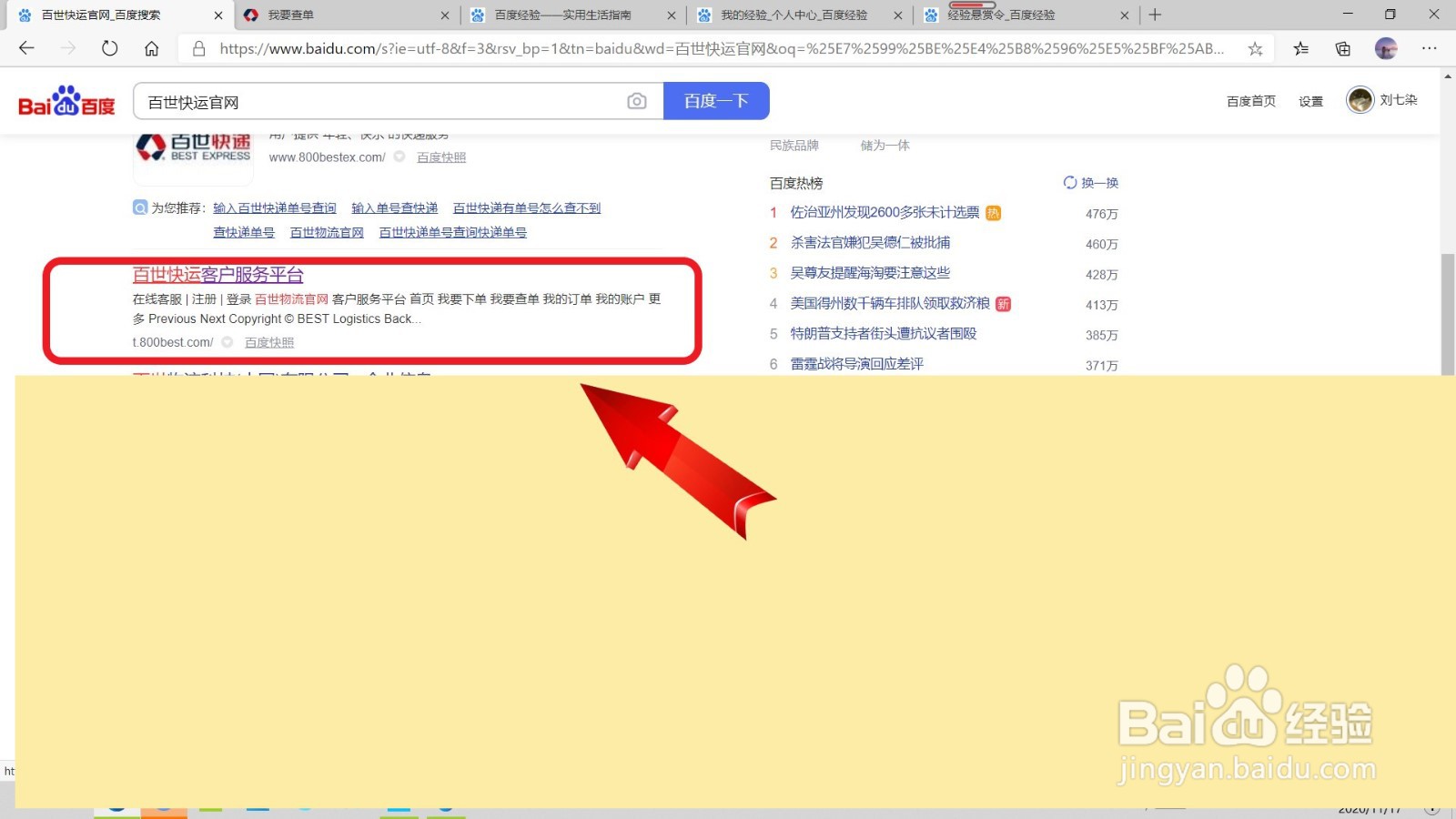Click the 百度热榜 heading

point(796,183)
